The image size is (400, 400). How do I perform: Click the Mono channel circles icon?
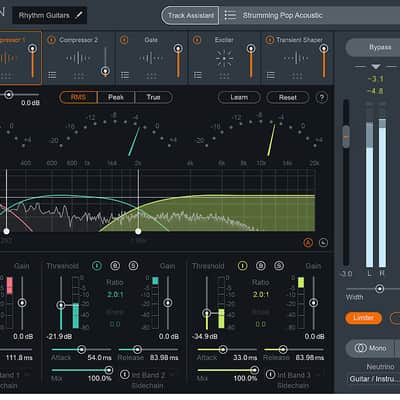pyautogui.click(x=360, y=348)
